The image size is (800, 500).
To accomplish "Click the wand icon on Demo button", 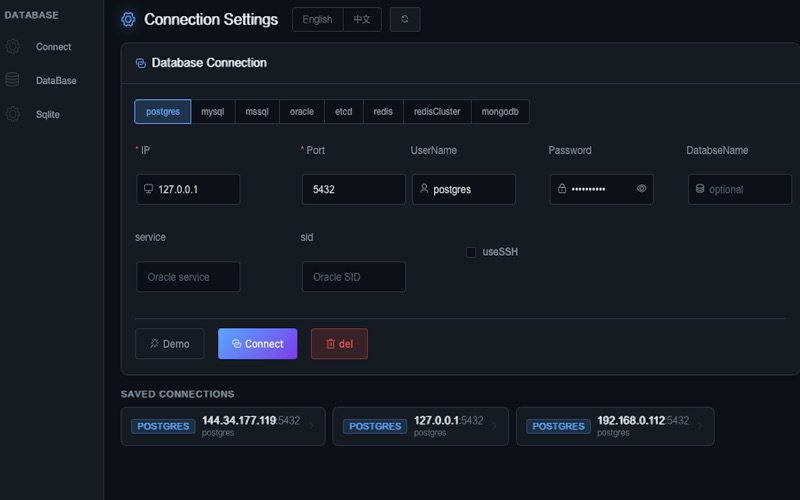I will 154,343.
